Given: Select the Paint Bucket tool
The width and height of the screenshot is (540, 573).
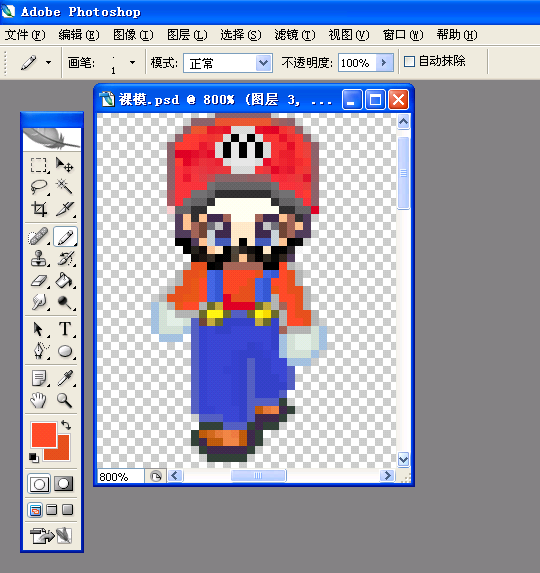Looking at the screenshot, I should tap(65, 281).
